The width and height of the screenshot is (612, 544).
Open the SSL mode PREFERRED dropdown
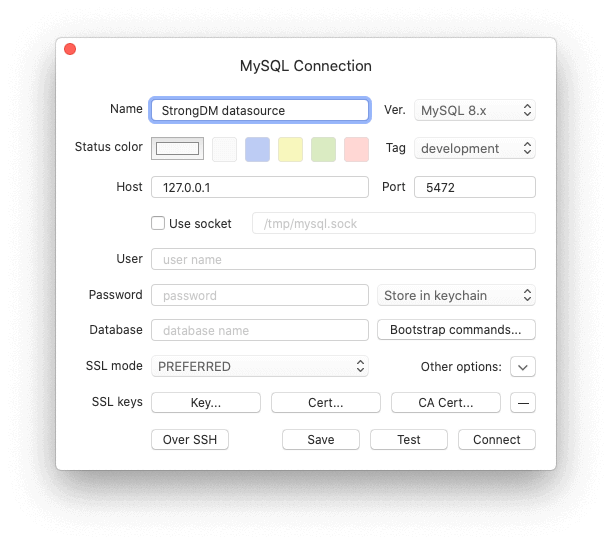(x=260, y=366)
